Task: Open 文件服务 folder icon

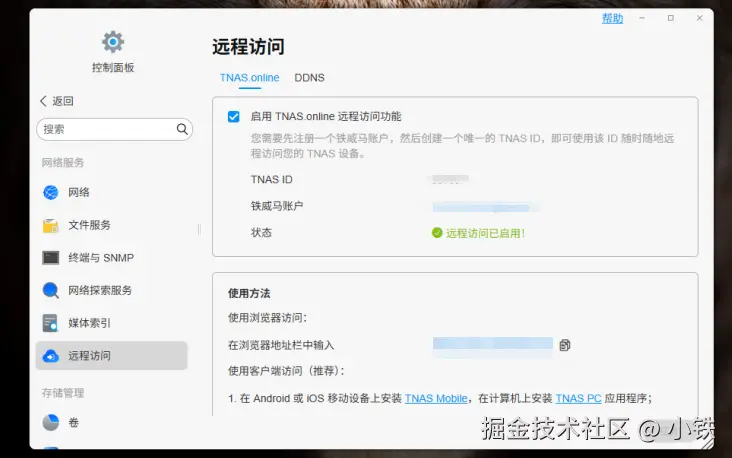Action: coord(51,225)
